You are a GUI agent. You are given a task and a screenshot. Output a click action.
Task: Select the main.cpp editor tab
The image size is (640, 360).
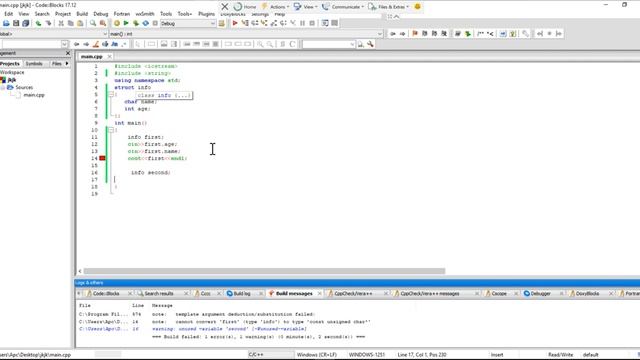pyautogui.click(x=91, y=56)
